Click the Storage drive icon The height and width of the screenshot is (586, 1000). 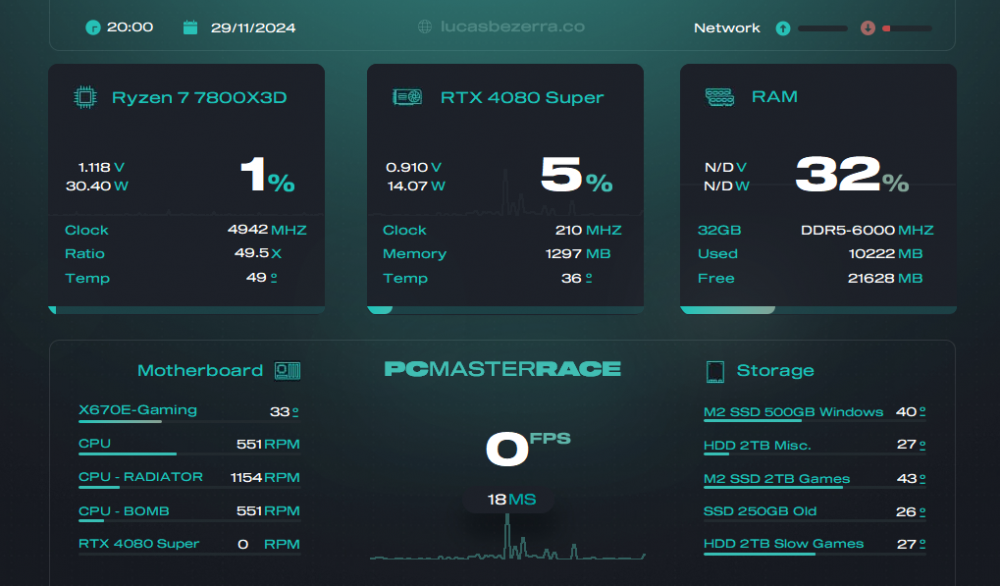[x=715, y=371]
